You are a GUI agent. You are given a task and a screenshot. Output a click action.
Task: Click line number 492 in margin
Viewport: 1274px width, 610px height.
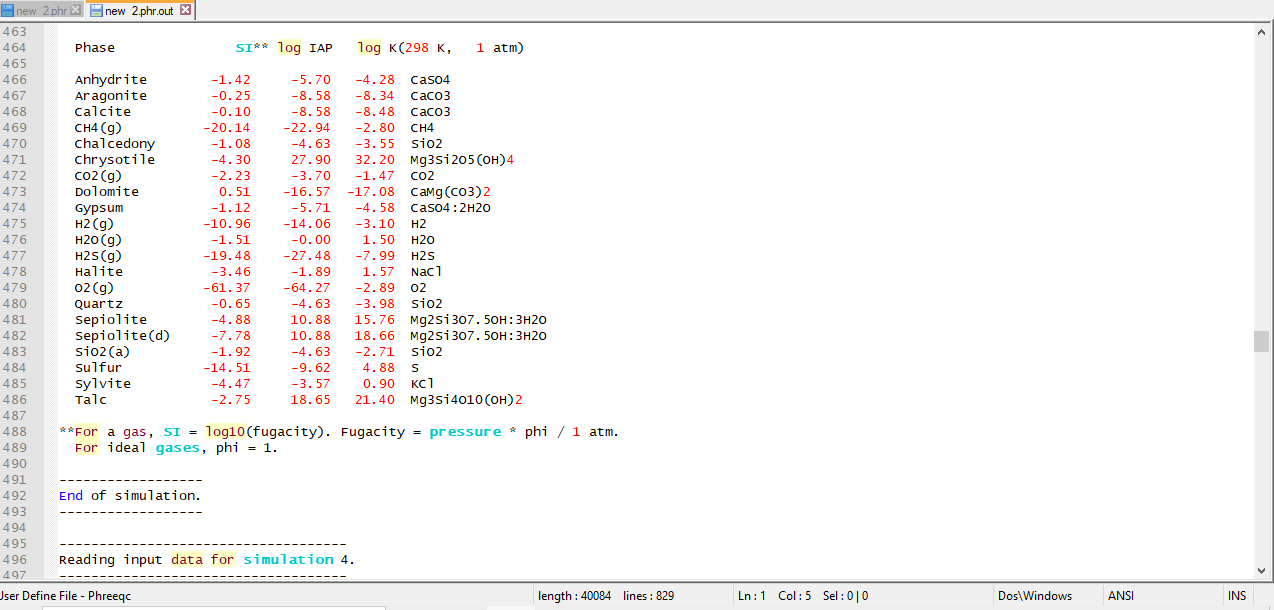click(15, 496)
